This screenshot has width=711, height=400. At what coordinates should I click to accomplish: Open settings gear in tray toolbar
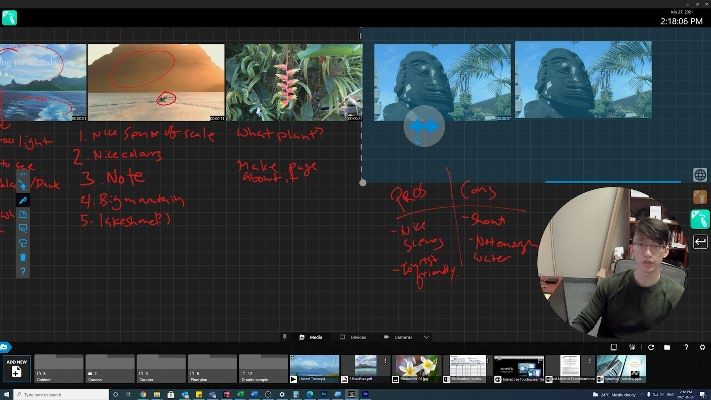click(x=702, y=347)
